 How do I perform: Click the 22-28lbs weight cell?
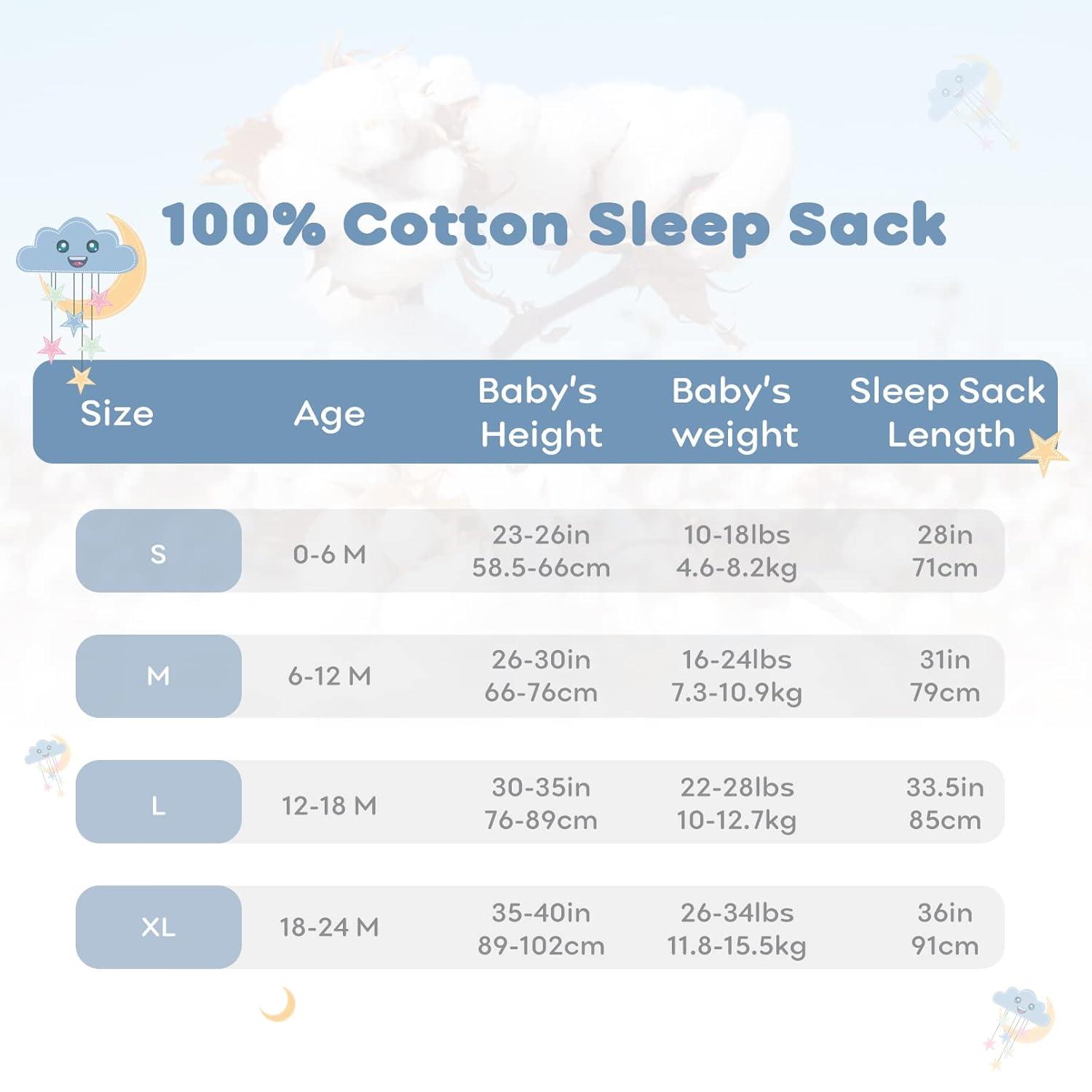click(737, 788)
